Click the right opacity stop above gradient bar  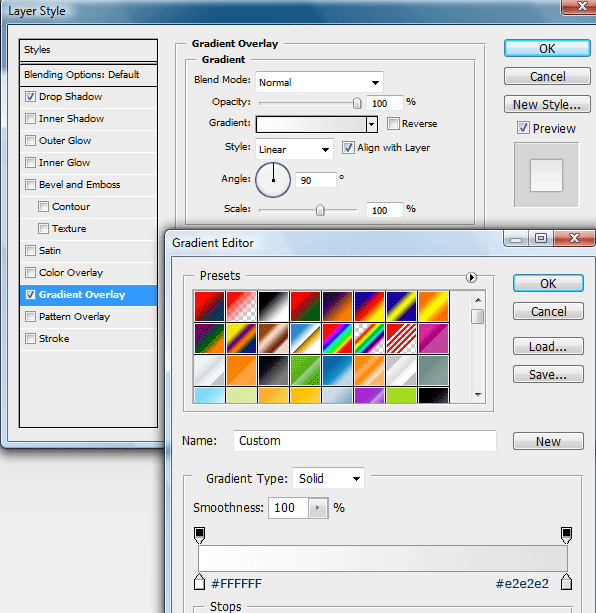pos(566,535)
